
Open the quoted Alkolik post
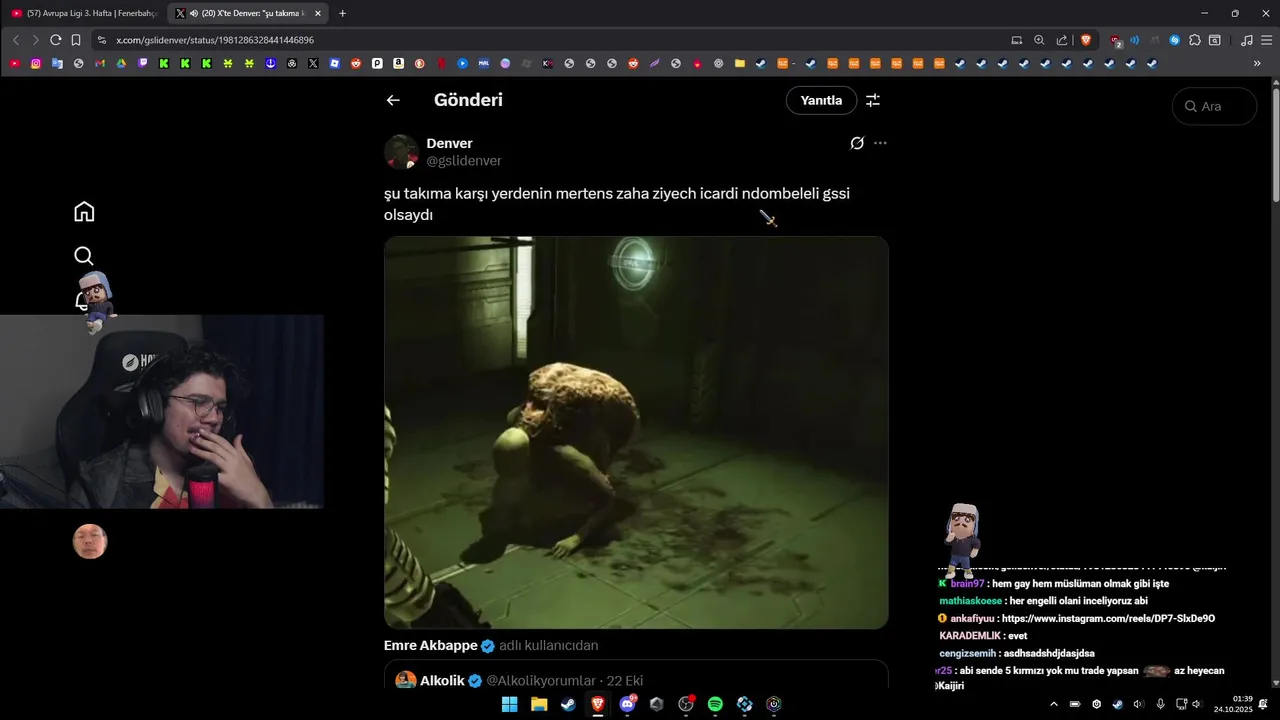click(636, 675)
